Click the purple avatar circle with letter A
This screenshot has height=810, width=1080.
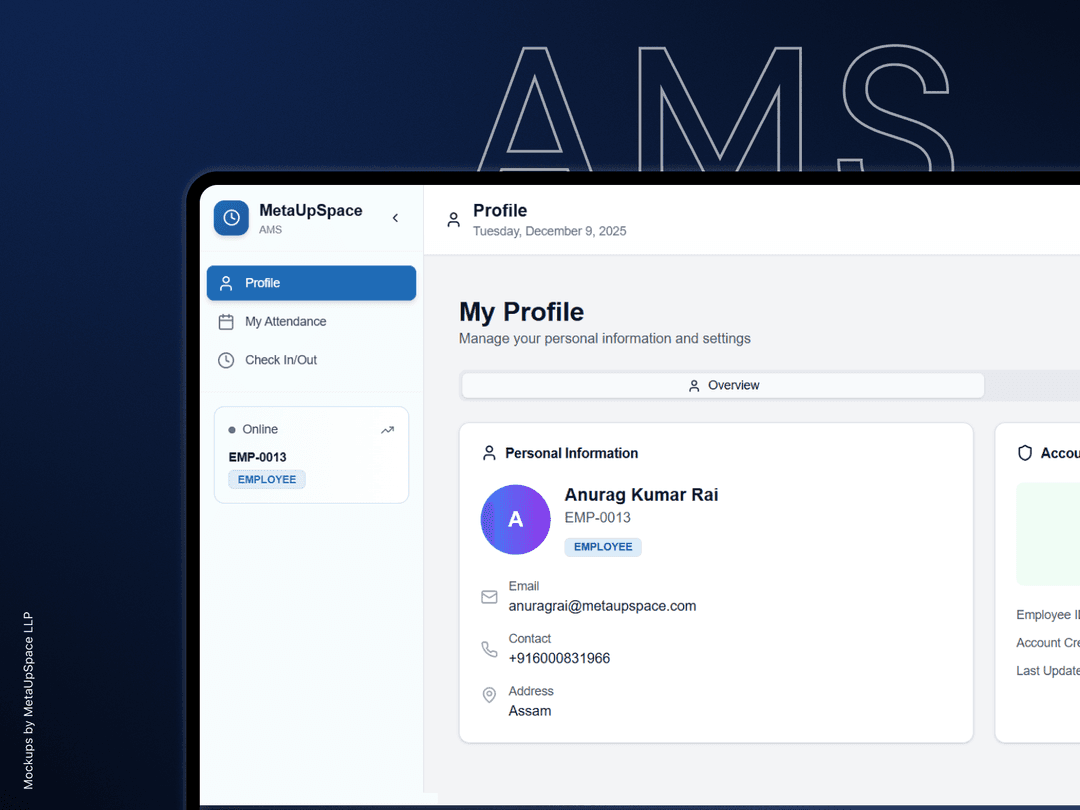click(x=515, y=520)
